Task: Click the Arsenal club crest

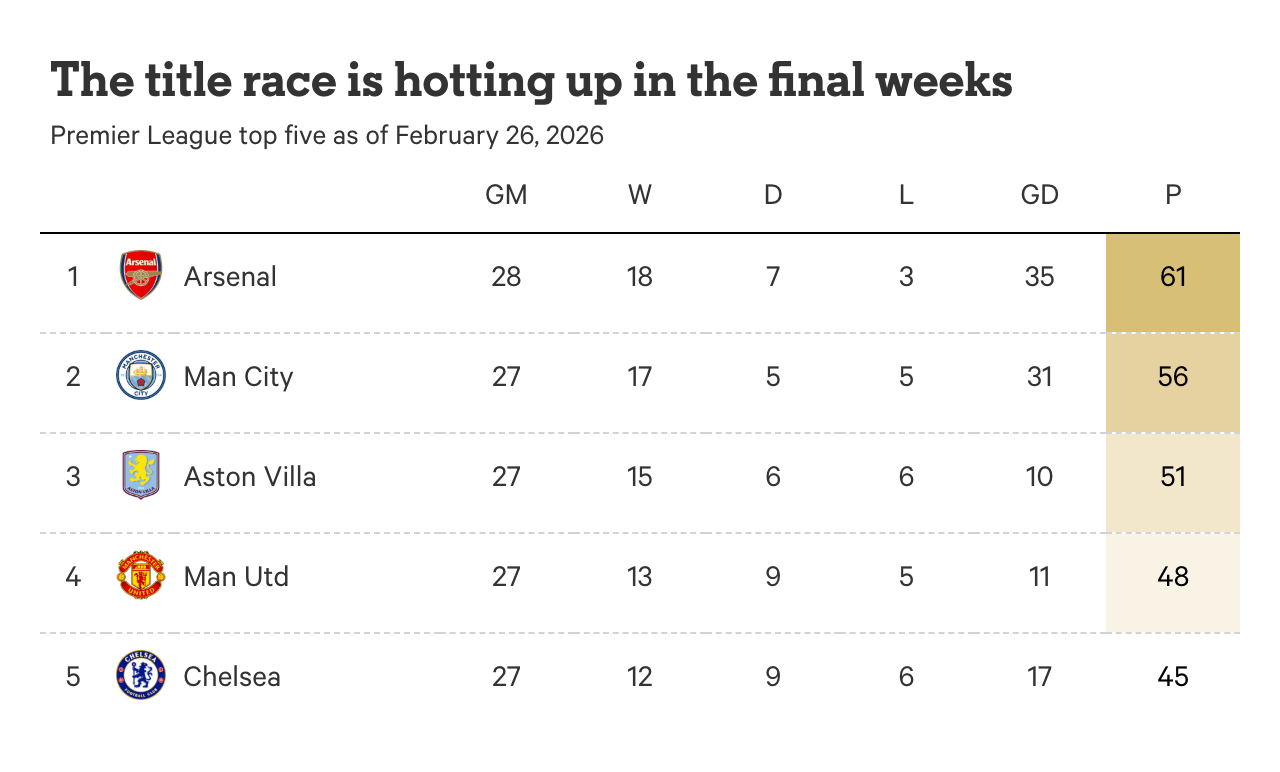Action: point(140,276)
